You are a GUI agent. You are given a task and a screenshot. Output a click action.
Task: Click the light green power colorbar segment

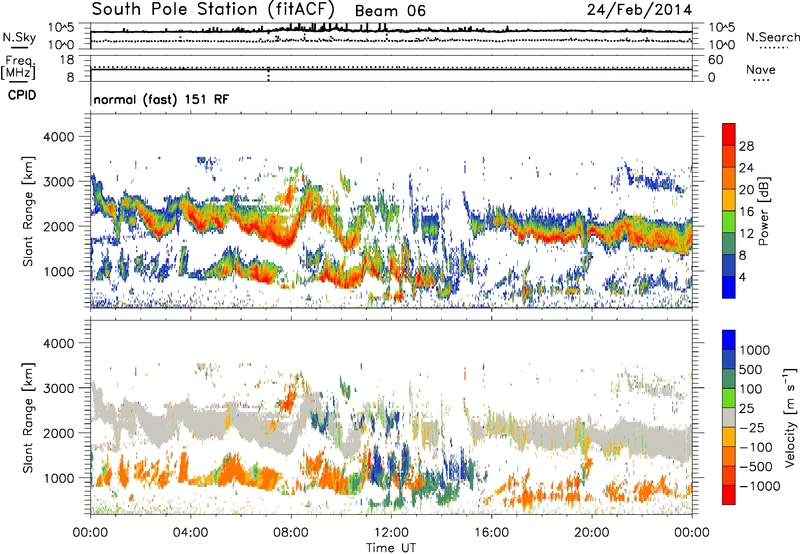729,221
